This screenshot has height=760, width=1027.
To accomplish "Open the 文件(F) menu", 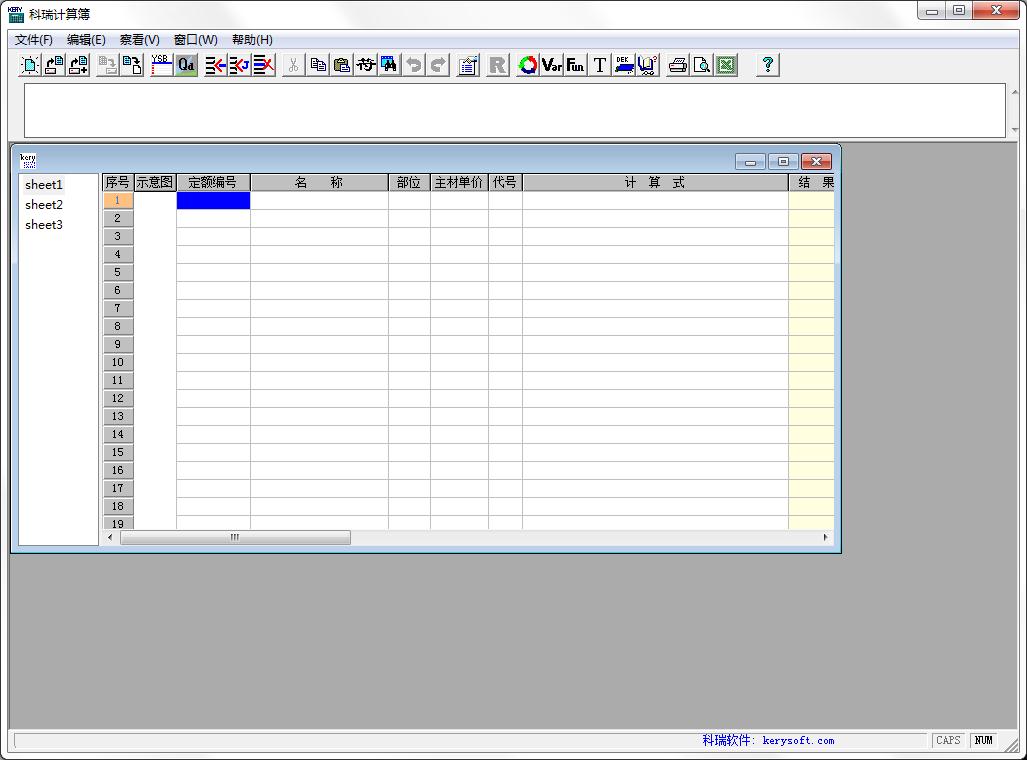I will 34,40.
